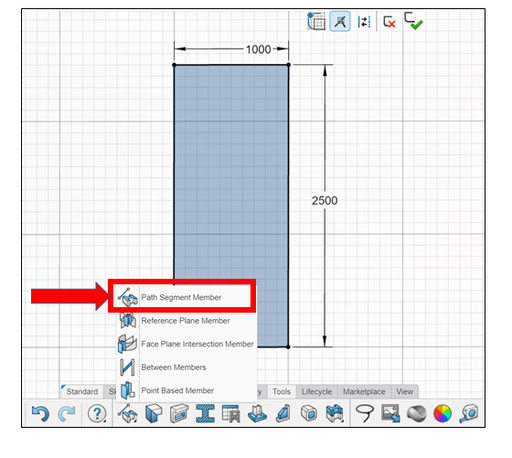
Task: Switch to the Tools tab
Action: coord(282,392)
